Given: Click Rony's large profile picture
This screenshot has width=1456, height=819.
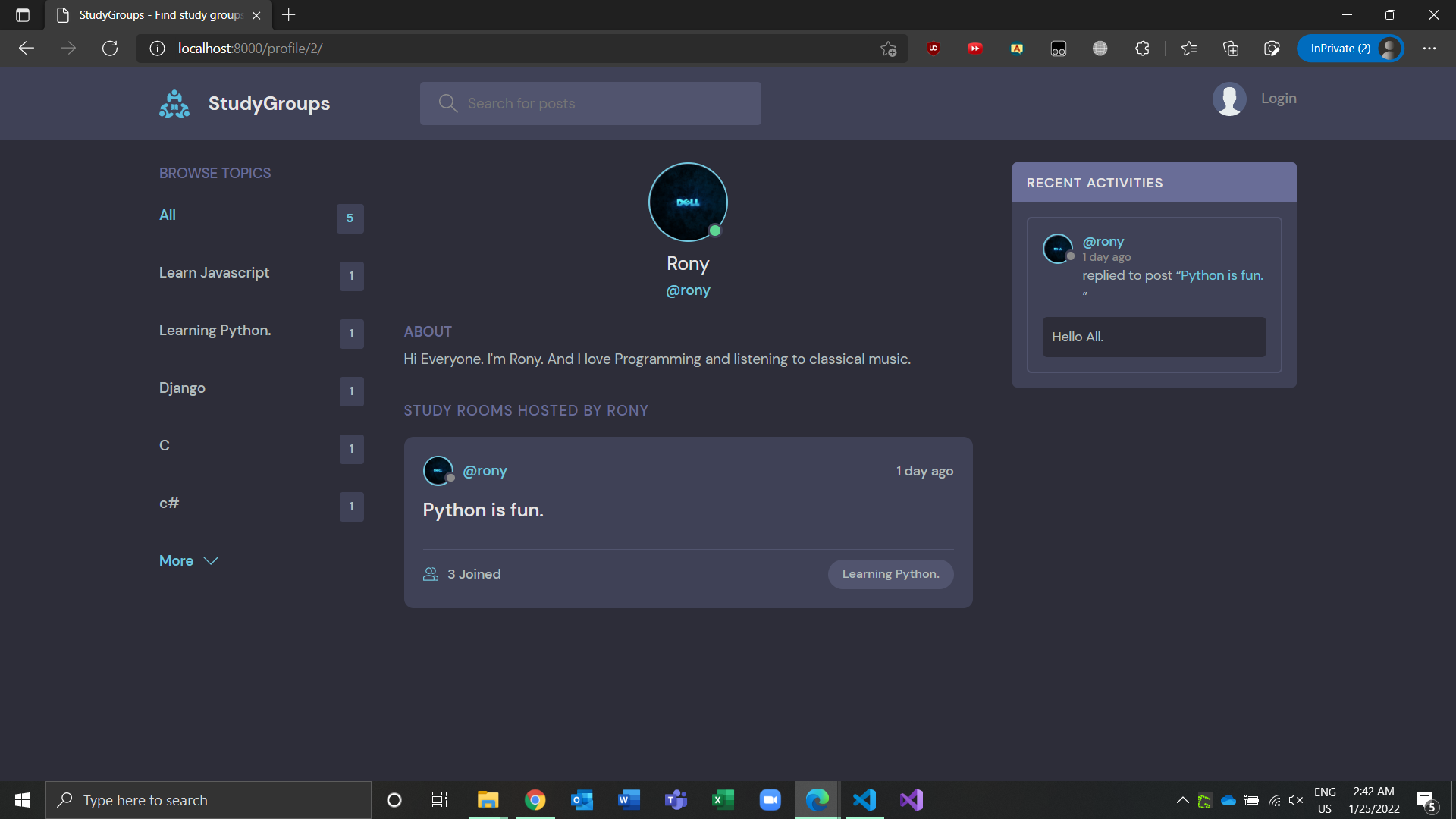Looking at the screenshot, I should 688,202.
